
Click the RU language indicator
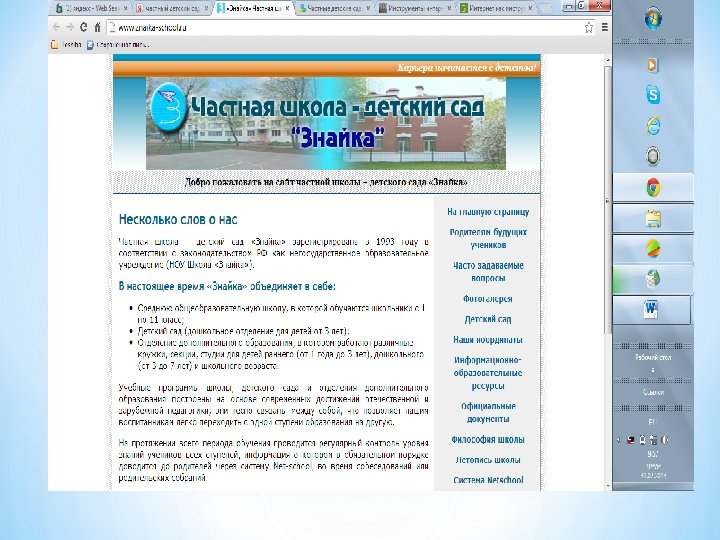click(x=652, y=421)
